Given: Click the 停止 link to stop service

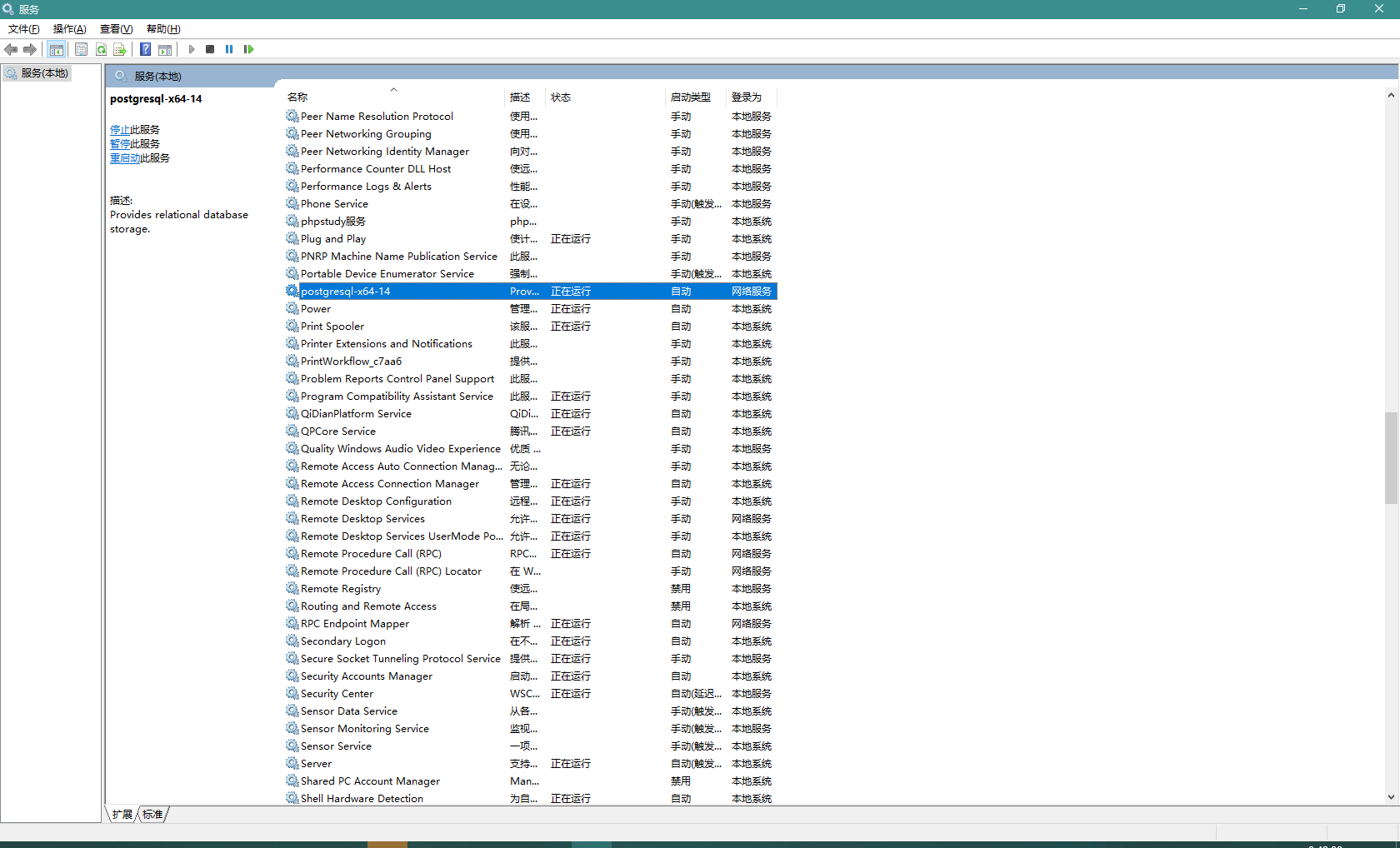Looking at the screenshot, I should click(120, 130).
